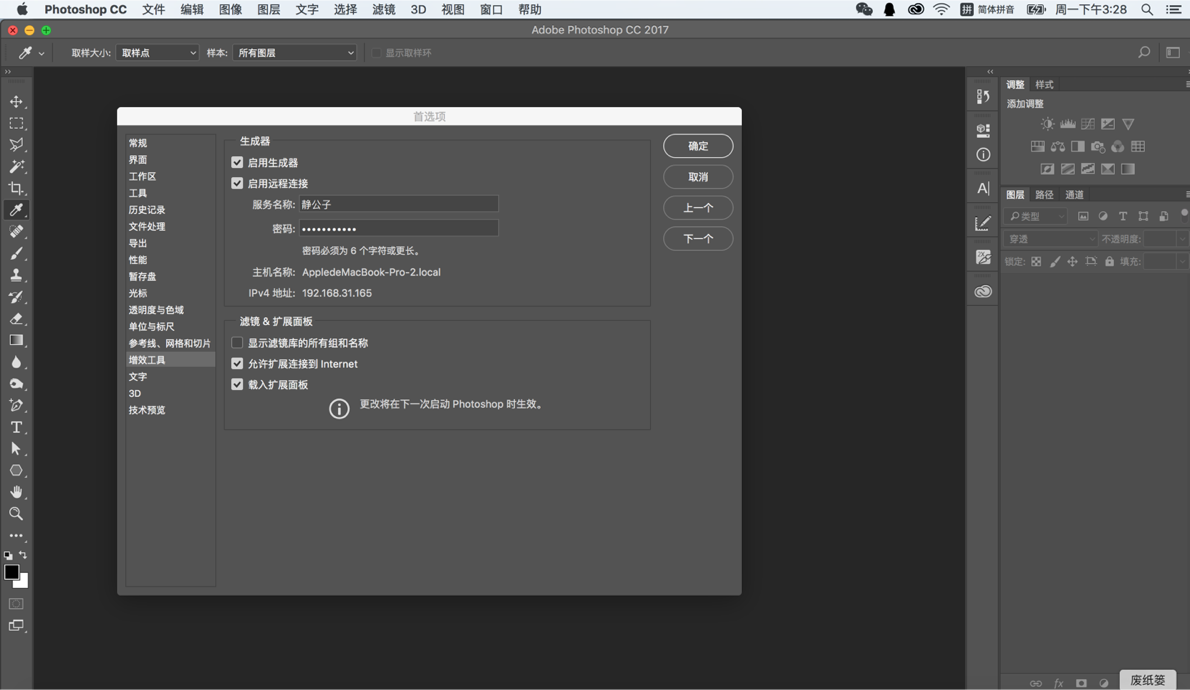
Task: Swap foreground and background colors
Action: [x=24, y=555]
